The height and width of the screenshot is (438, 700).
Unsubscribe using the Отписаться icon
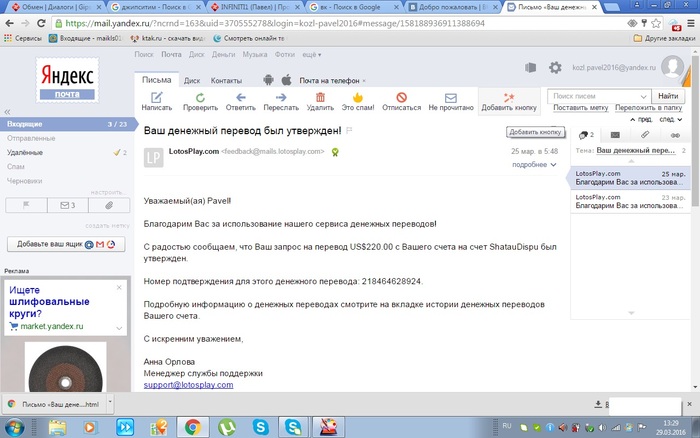point(401,97)
